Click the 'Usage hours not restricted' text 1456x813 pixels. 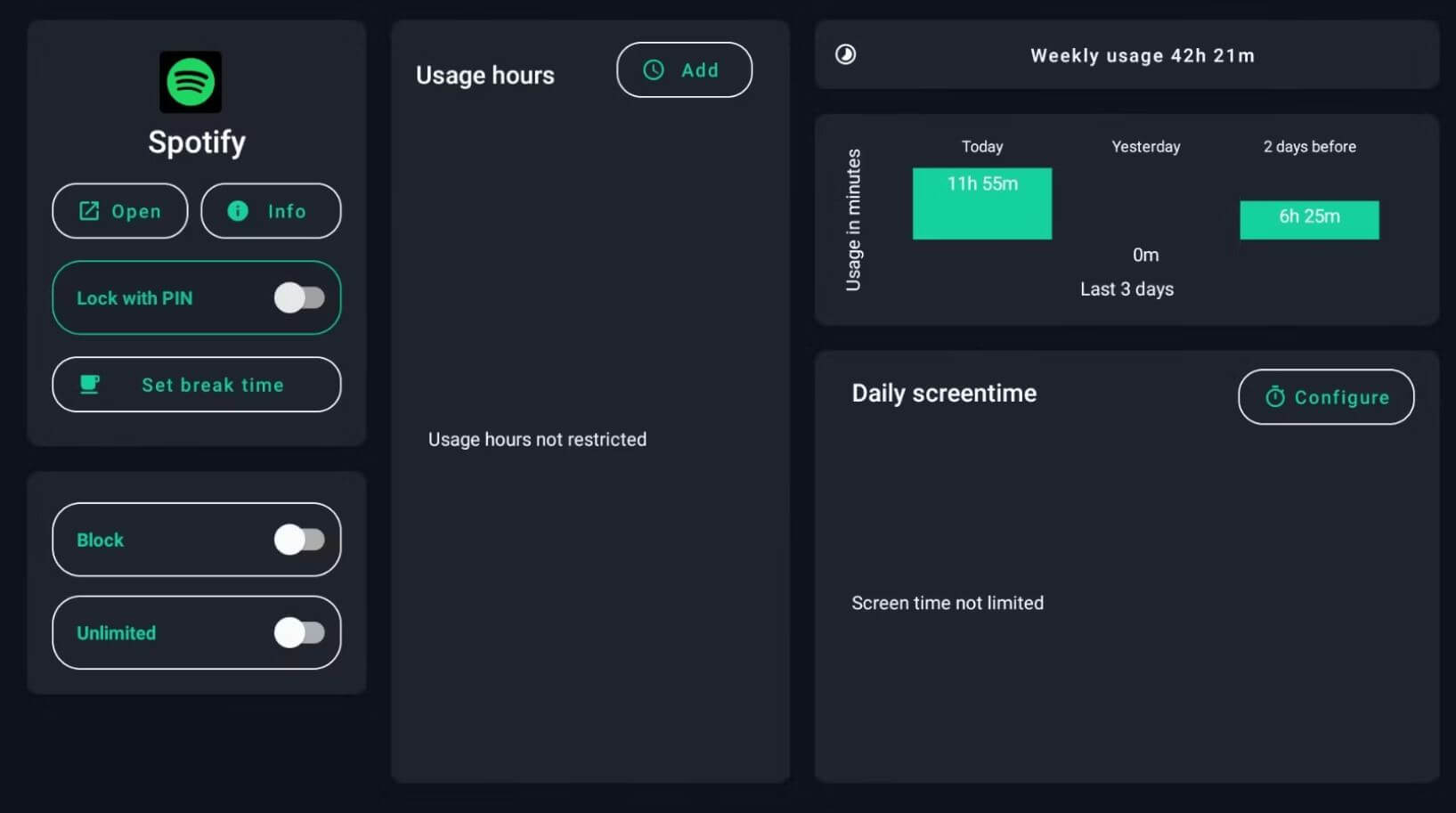tap(537, 440)
